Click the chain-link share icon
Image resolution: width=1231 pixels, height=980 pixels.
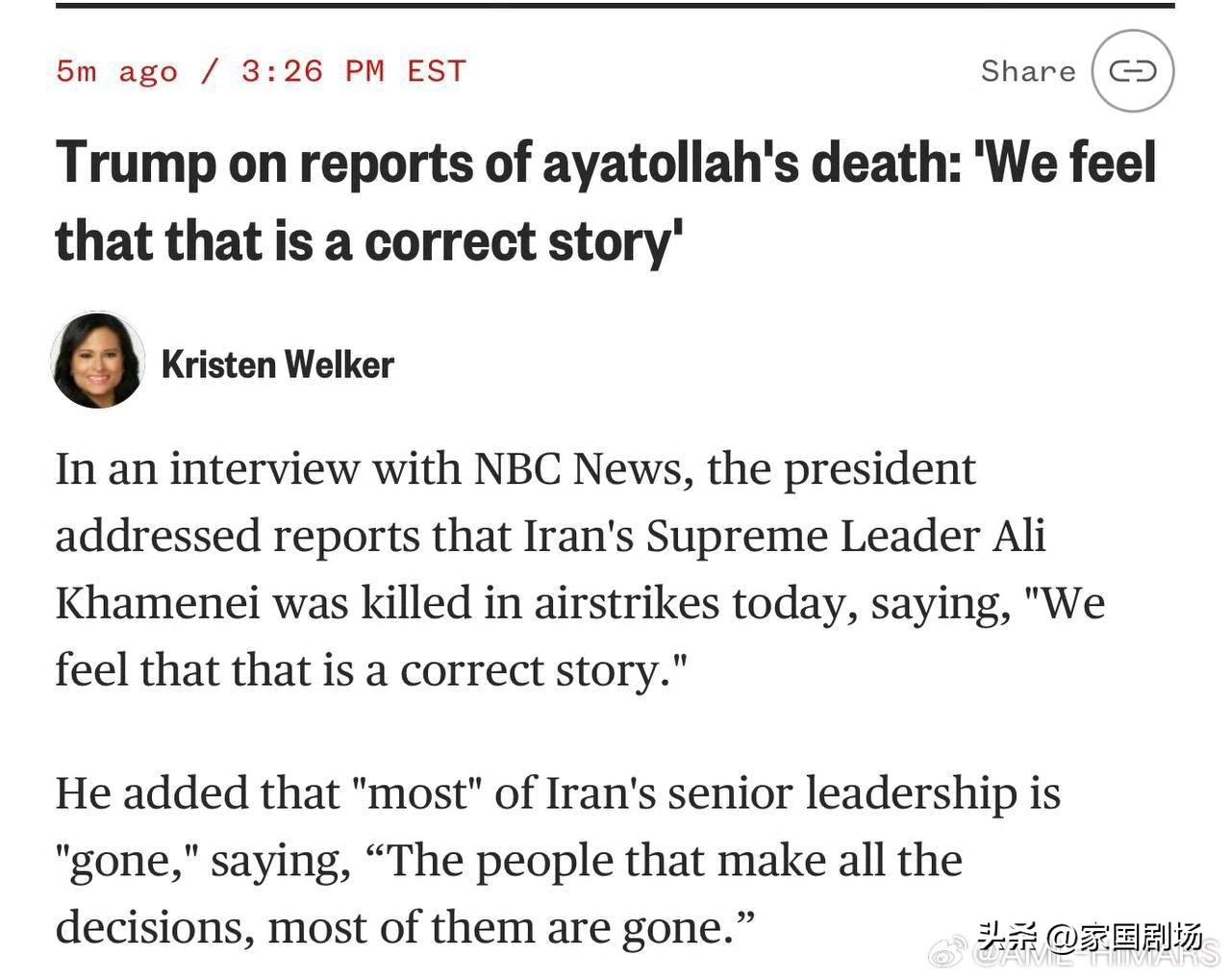tap(1132, 71)
